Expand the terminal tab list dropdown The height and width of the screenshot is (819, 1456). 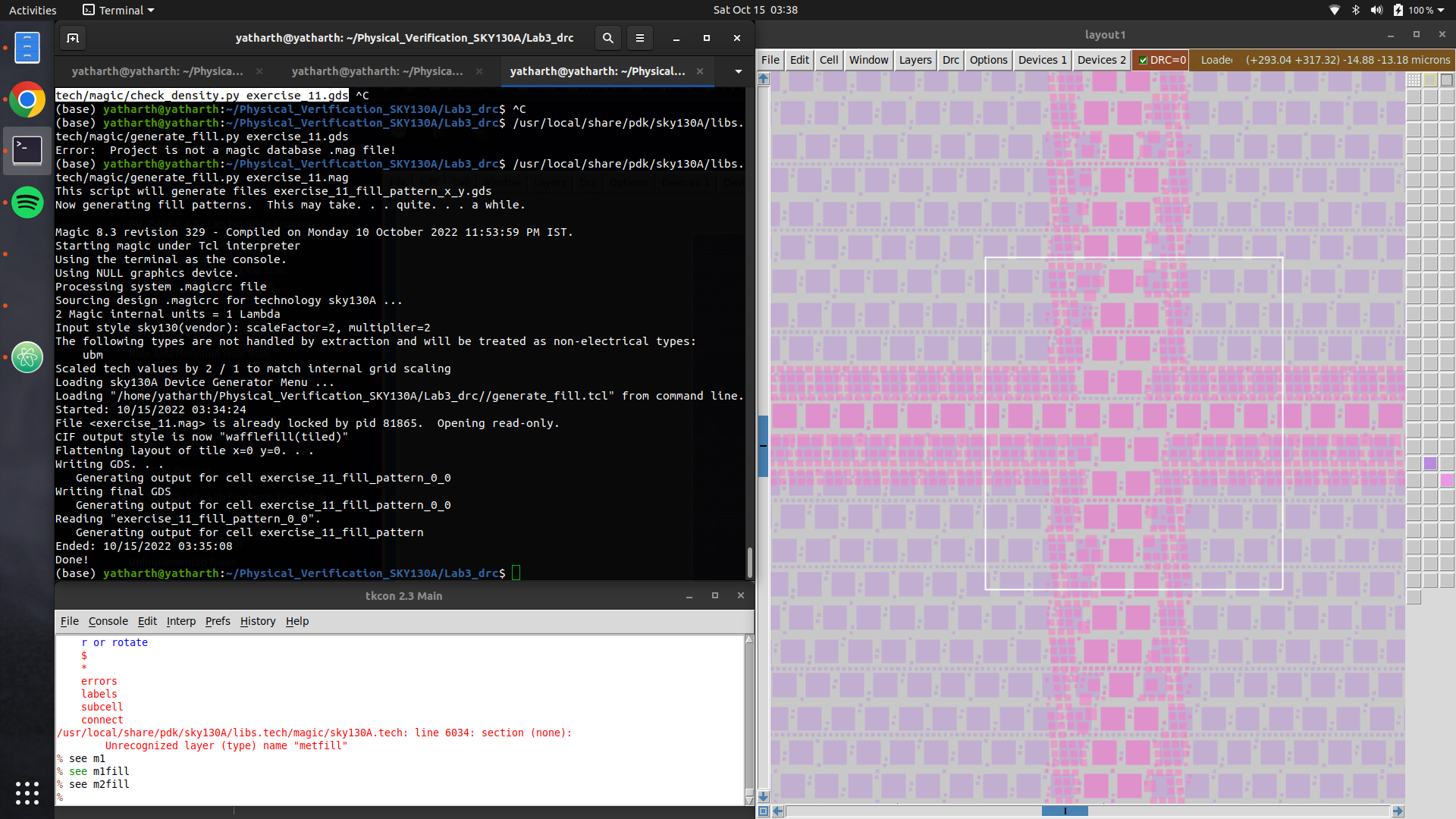738,71
